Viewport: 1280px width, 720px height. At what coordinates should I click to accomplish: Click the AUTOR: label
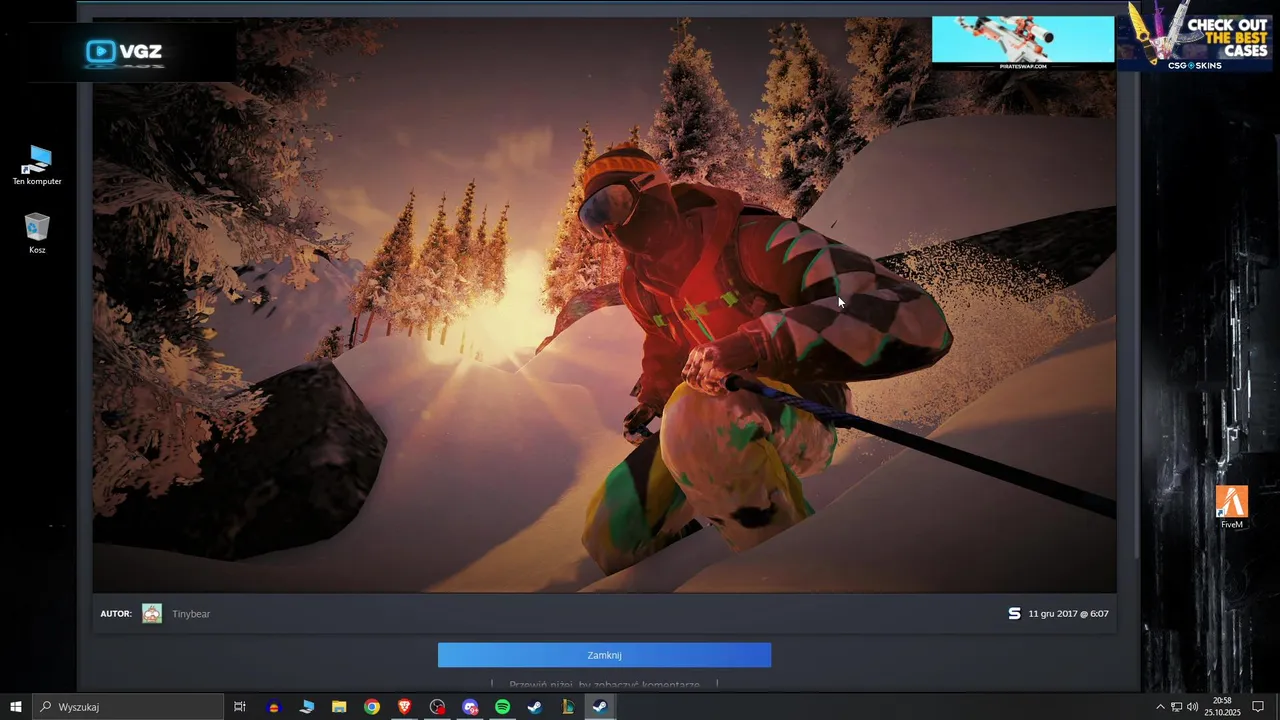[116, 614]
